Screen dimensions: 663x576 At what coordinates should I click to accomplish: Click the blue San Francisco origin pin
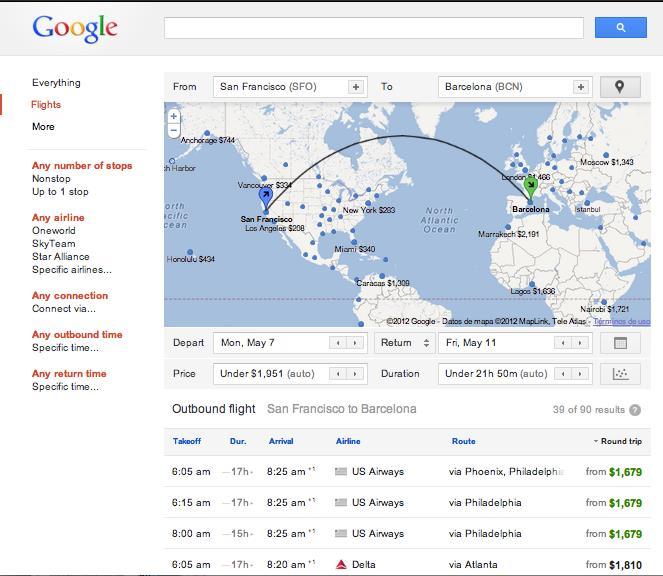[x=266, y=198]
